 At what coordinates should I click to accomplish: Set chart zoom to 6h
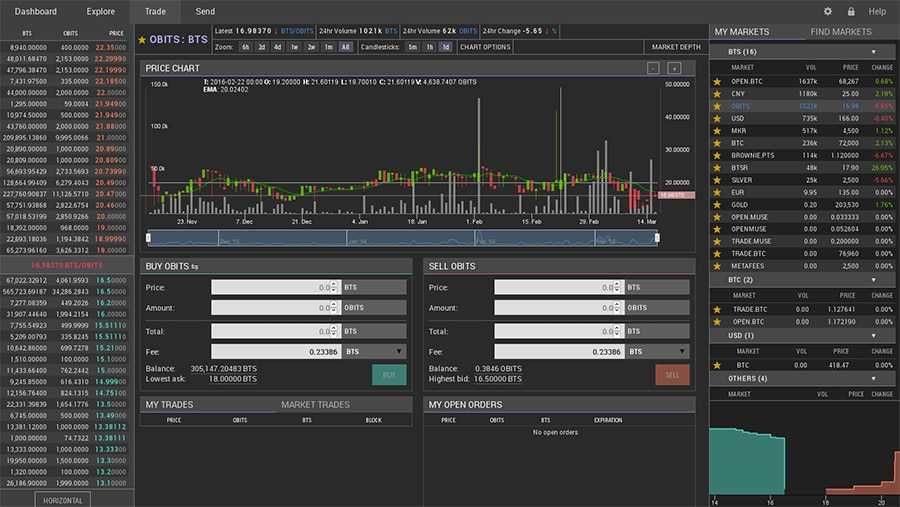click(x=246, y=47)
